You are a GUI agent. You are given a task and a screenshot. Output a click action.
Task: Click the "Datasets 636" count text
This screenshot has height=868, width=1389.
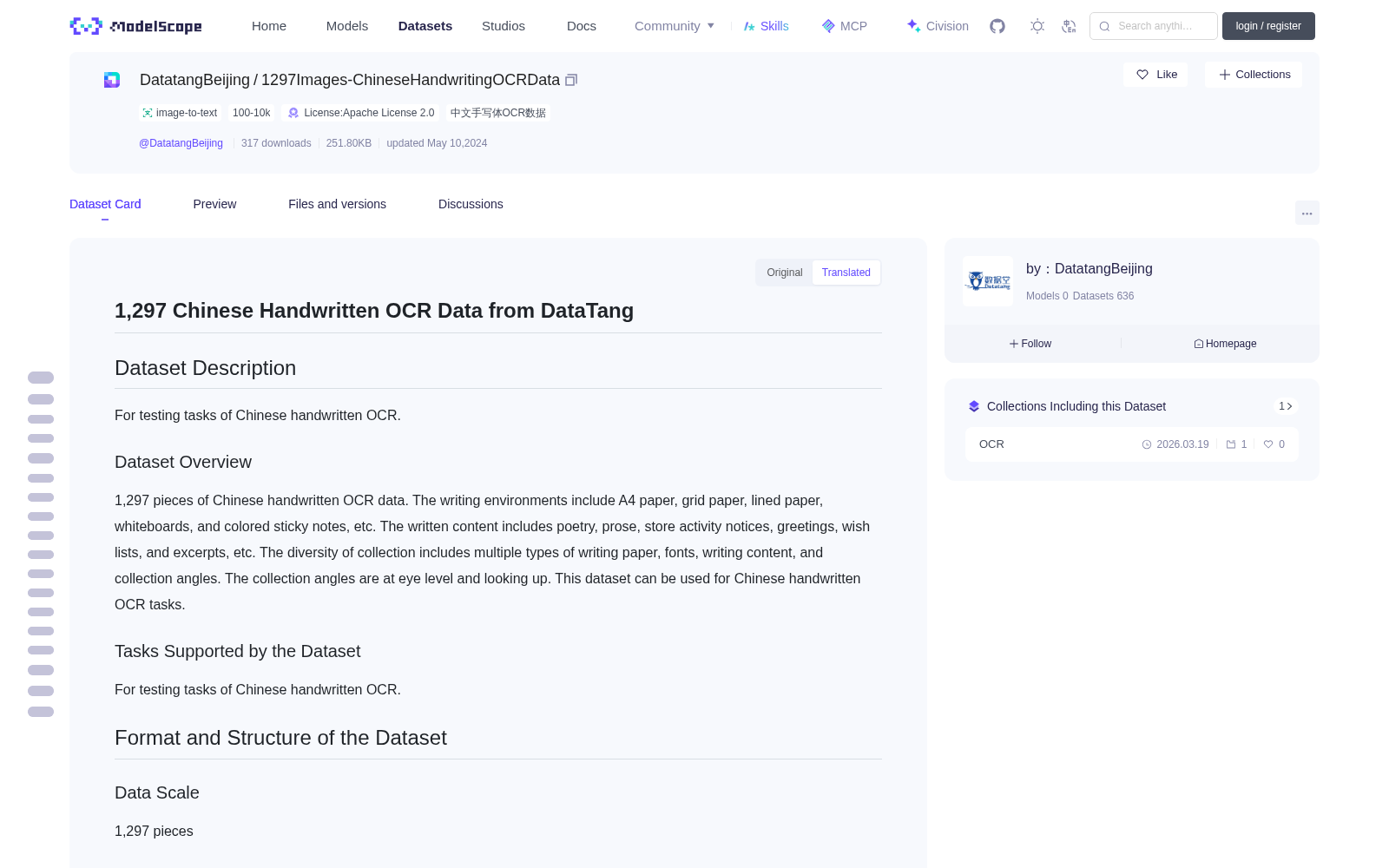pos(1103,296)
